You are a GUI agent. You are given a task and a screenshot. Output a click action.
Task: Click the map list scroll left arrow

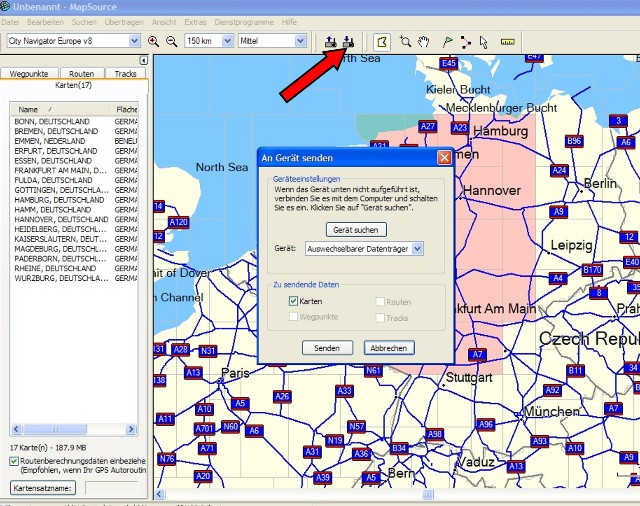tap(16, 429)
